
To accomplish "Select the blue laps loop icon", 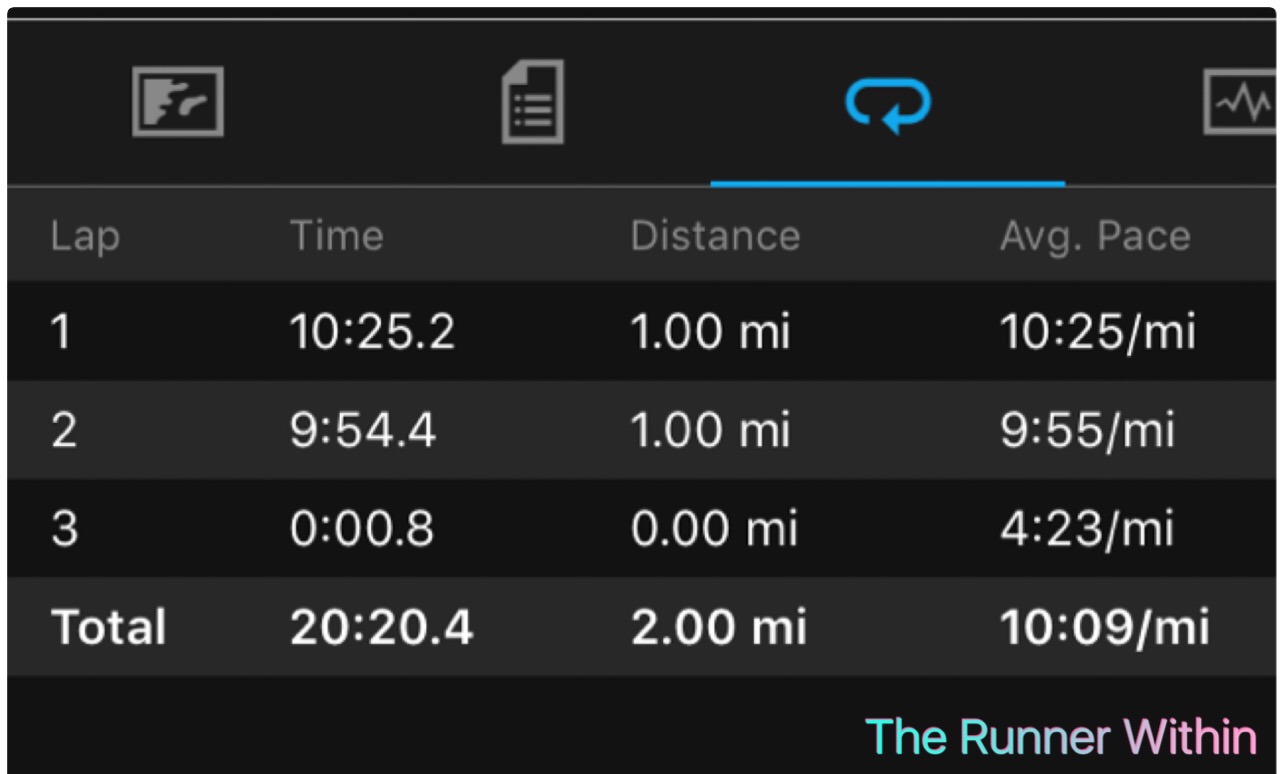I will (888, 104).
